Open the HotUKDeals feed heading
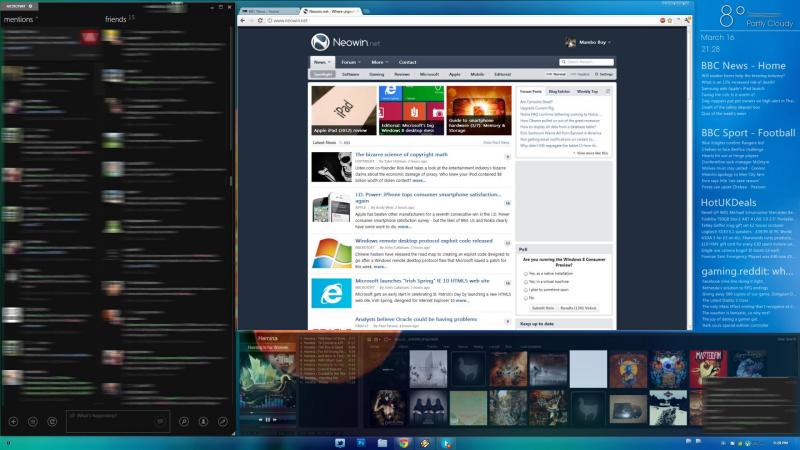 (x=728, y=202)
